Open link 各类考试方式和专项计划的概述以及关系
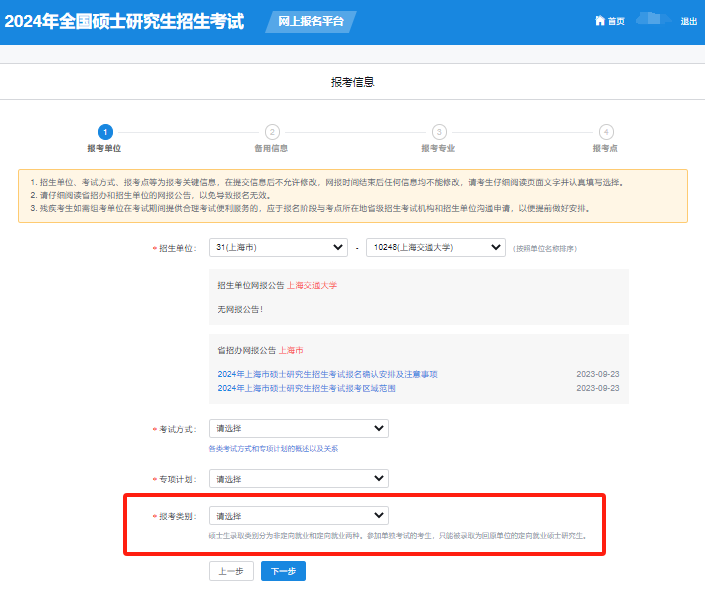 (273, 449)
